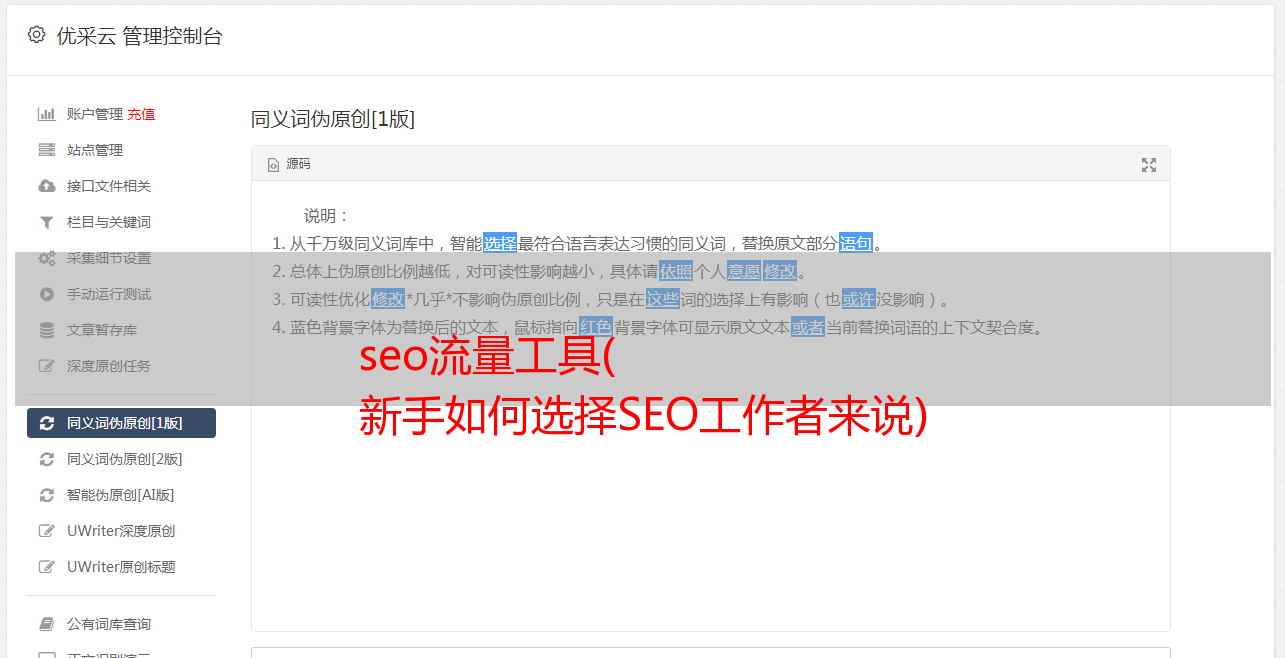Viewport: 1285px width, 658px height.
Task: Click the 优采云 管理控制台 header title
Action: [139, 36]
